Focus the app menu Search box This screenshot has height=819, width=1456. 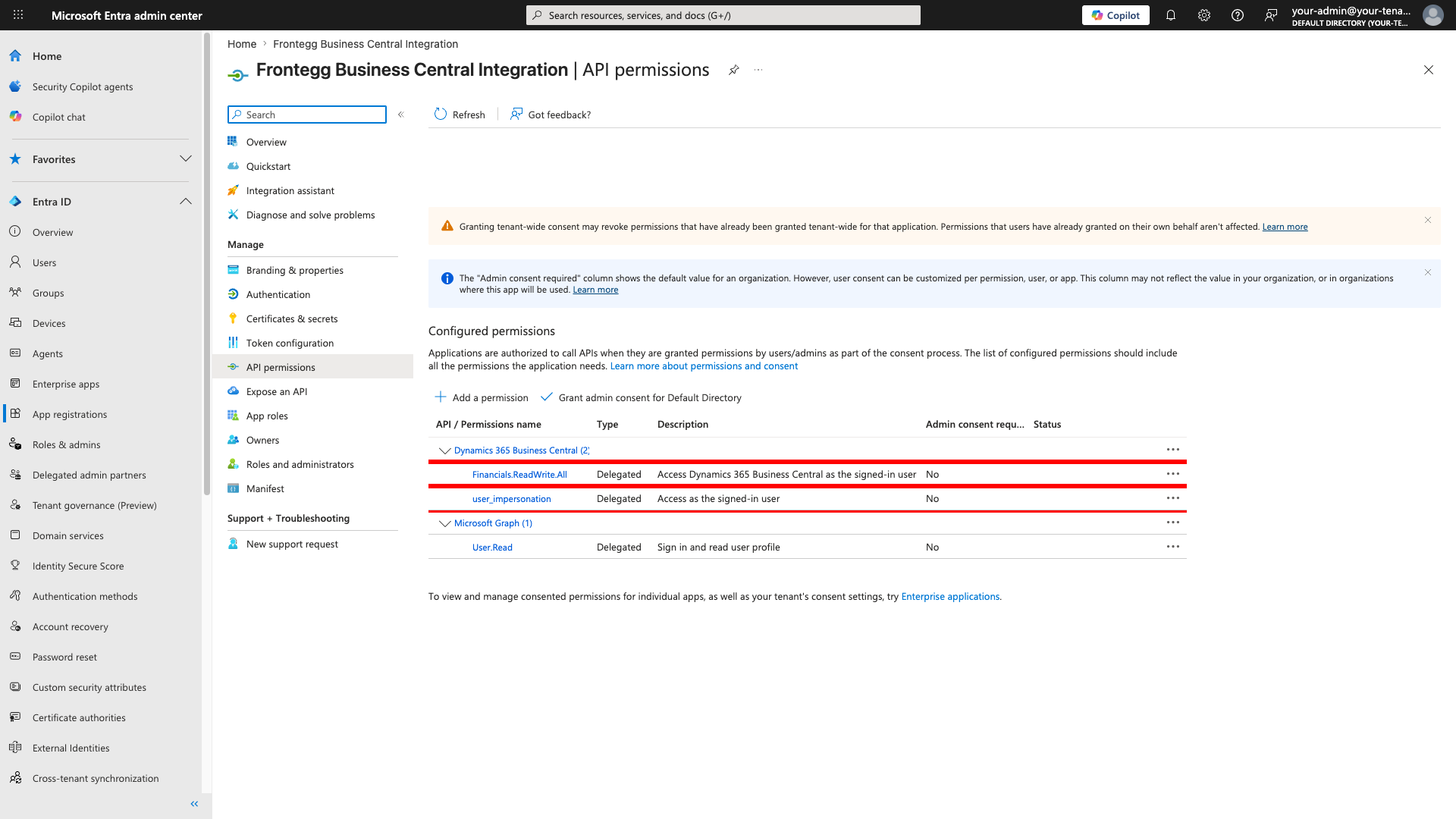pyautogui.click(x=307, y=115)
